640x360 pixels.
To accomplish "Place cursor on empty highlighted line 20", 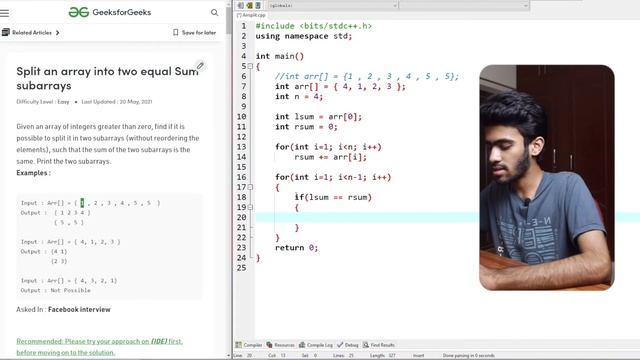I will pos(367,217).
